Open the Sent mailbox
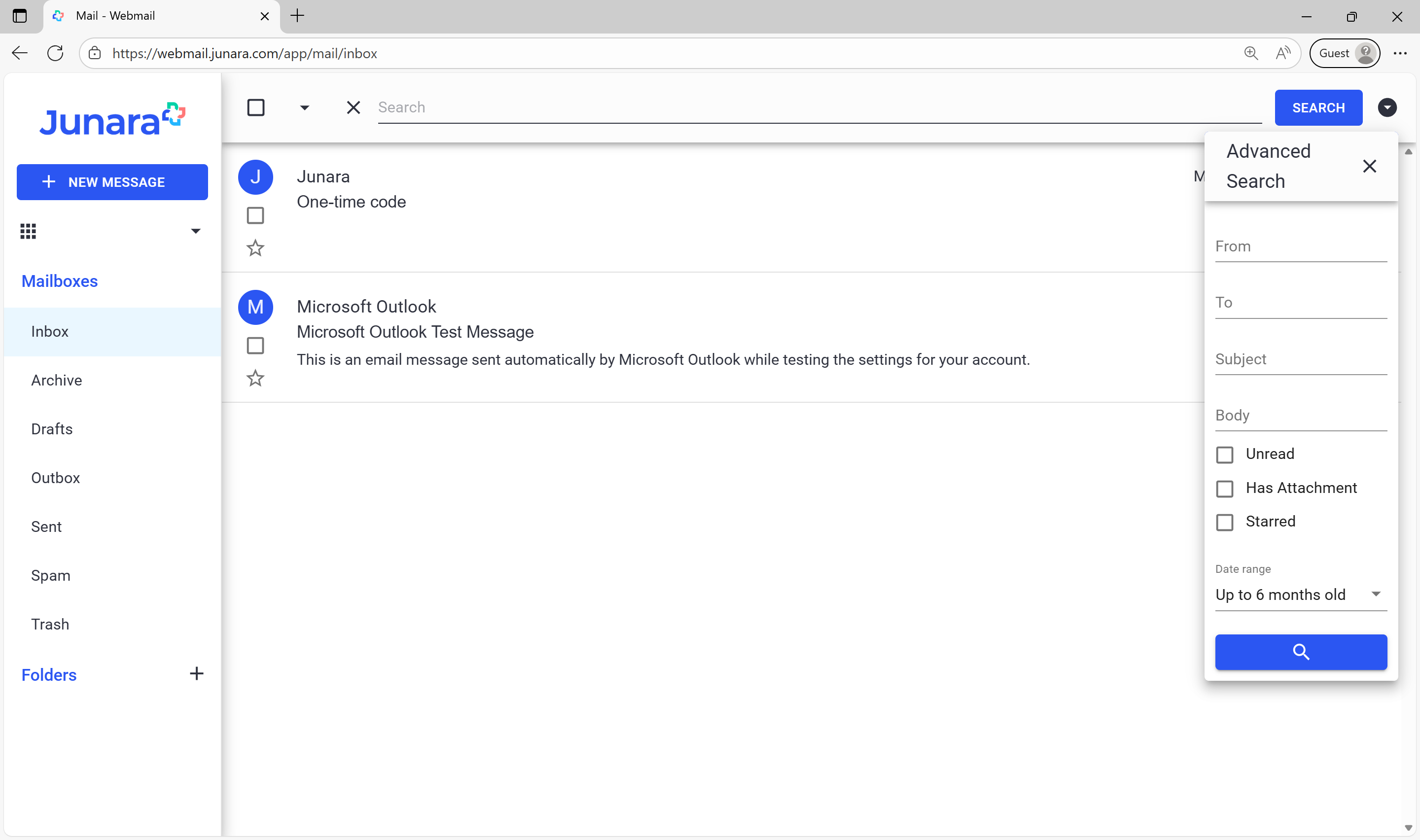The image size is (1420, 840). click(112, 526)
